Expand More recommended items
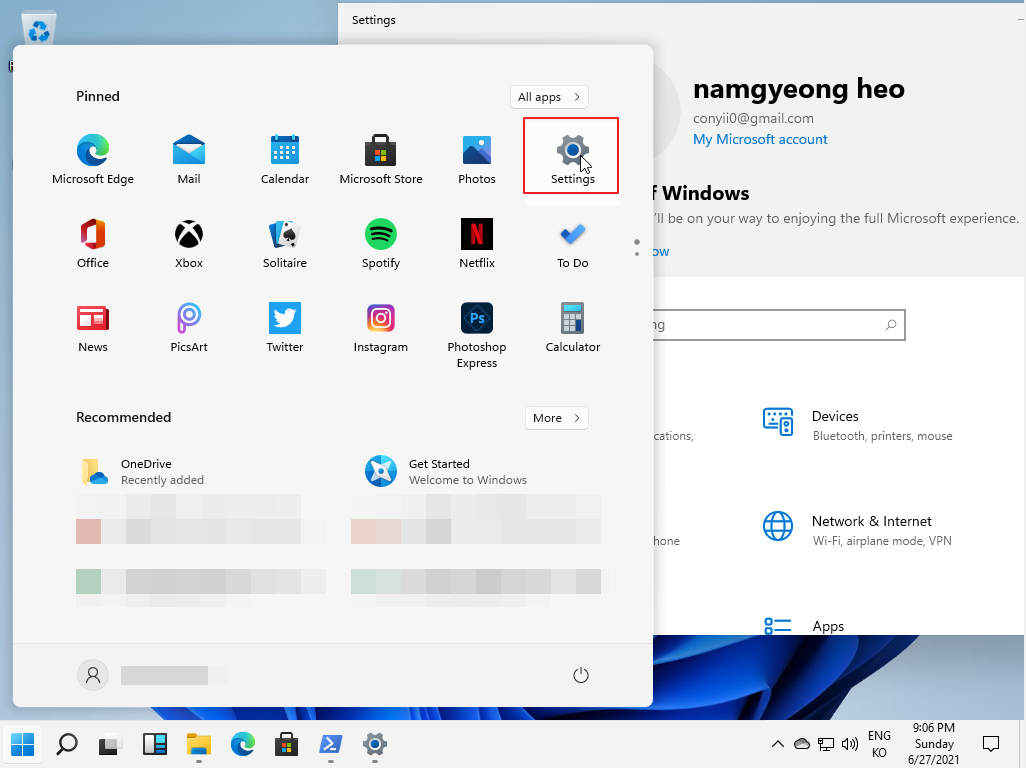 coord(557,418)
